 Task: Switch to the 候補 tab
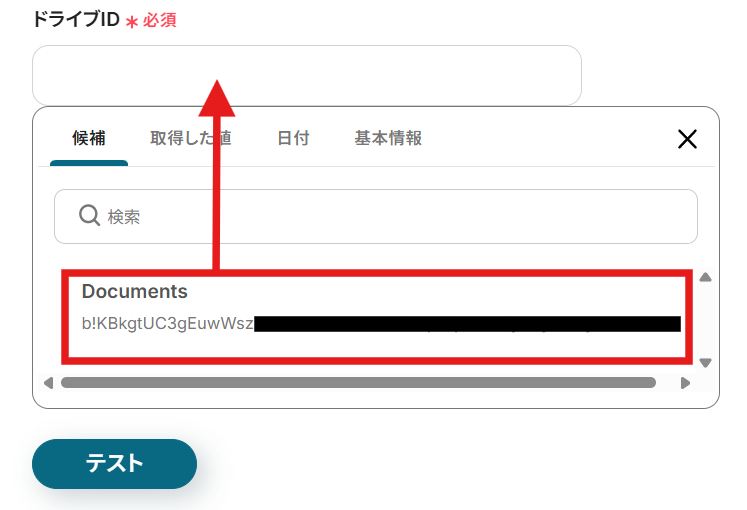(89, 138)
